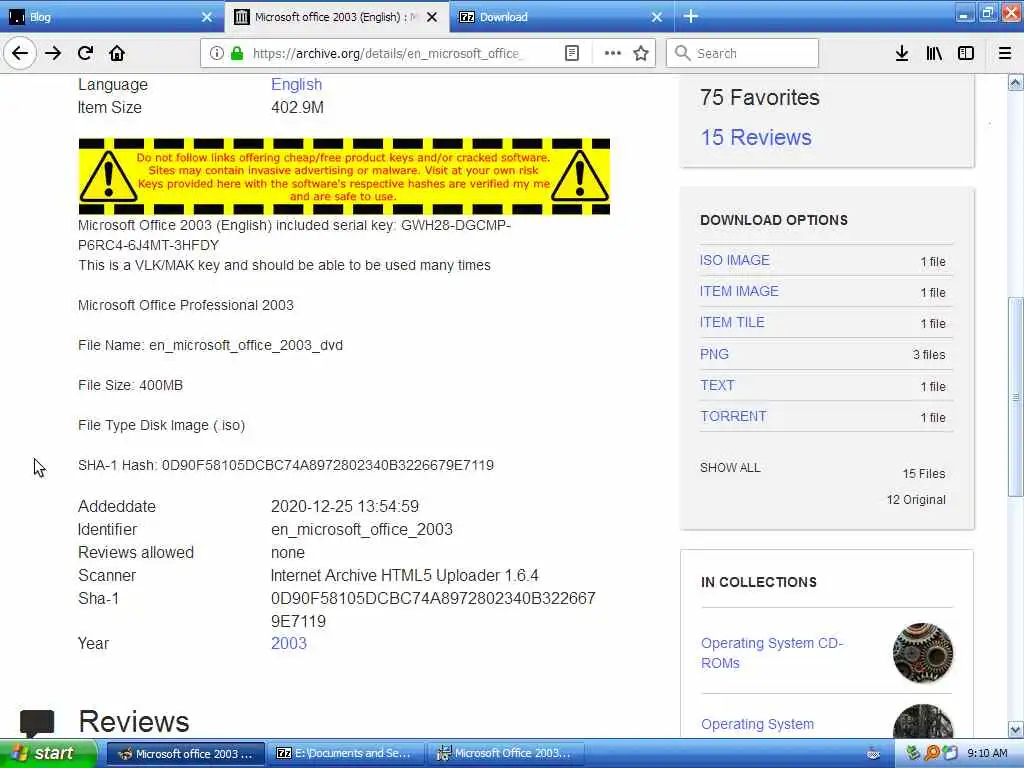Click the scrollbar up arrow
The height and width of the screenshot is (768, 1024).
click(x=1016, y=83)
